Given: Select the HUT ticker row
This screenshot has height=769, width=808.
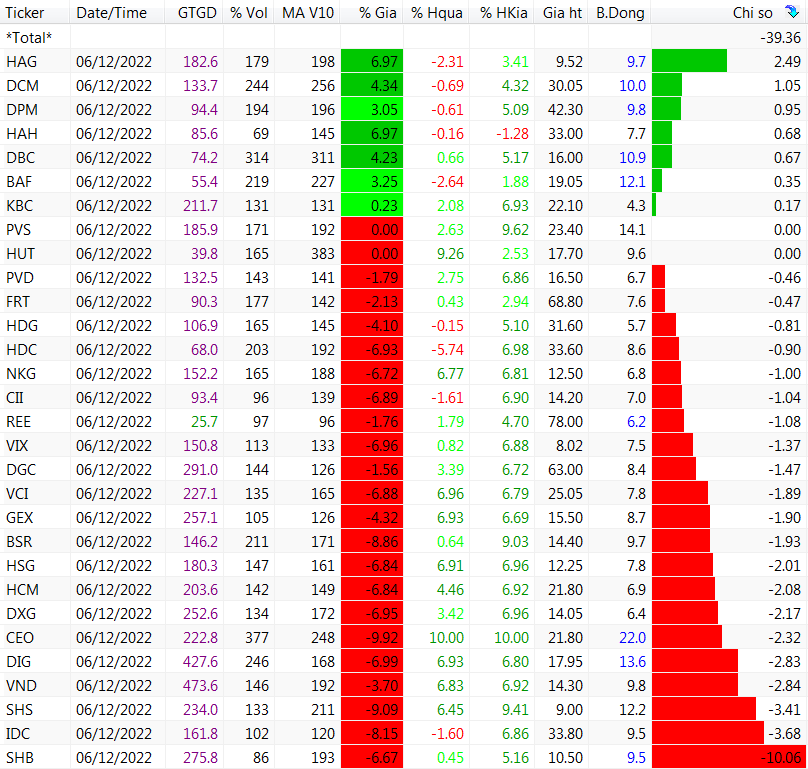Looking at the screenshot, I should [x=404, y=253].
